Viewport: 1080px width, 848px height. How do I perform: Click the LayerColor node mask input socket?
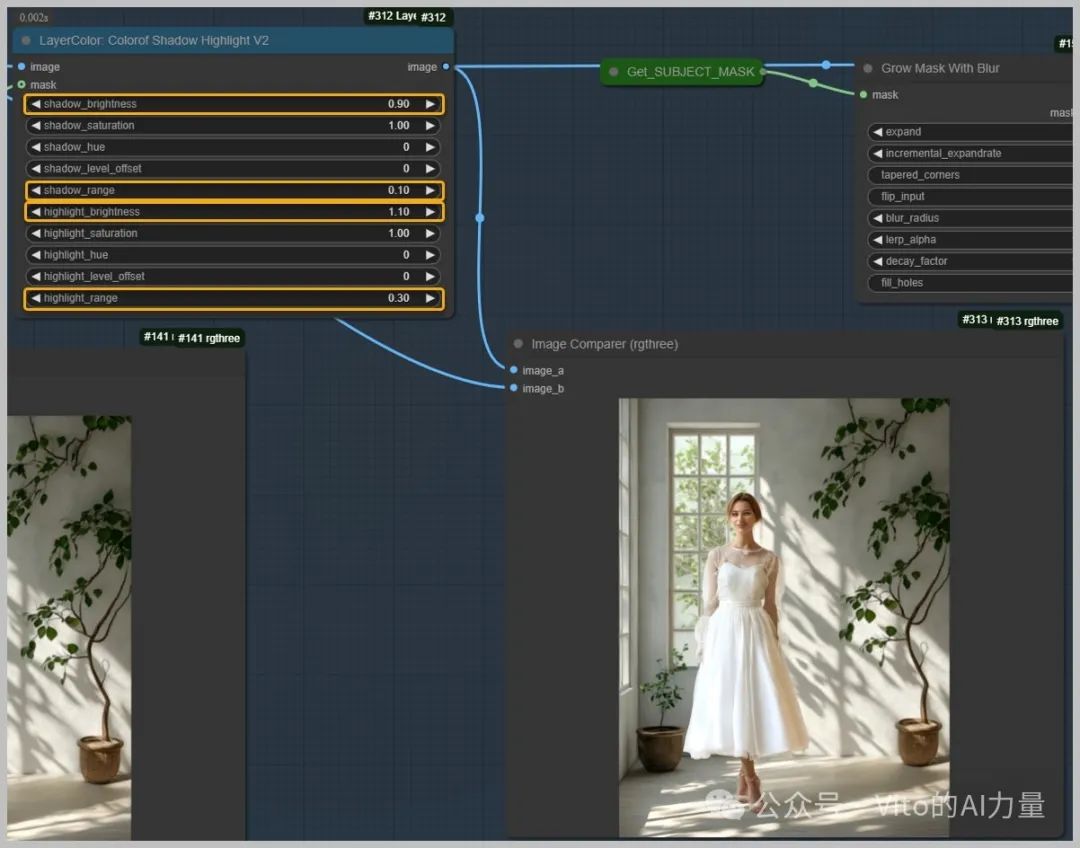[21, 85]
